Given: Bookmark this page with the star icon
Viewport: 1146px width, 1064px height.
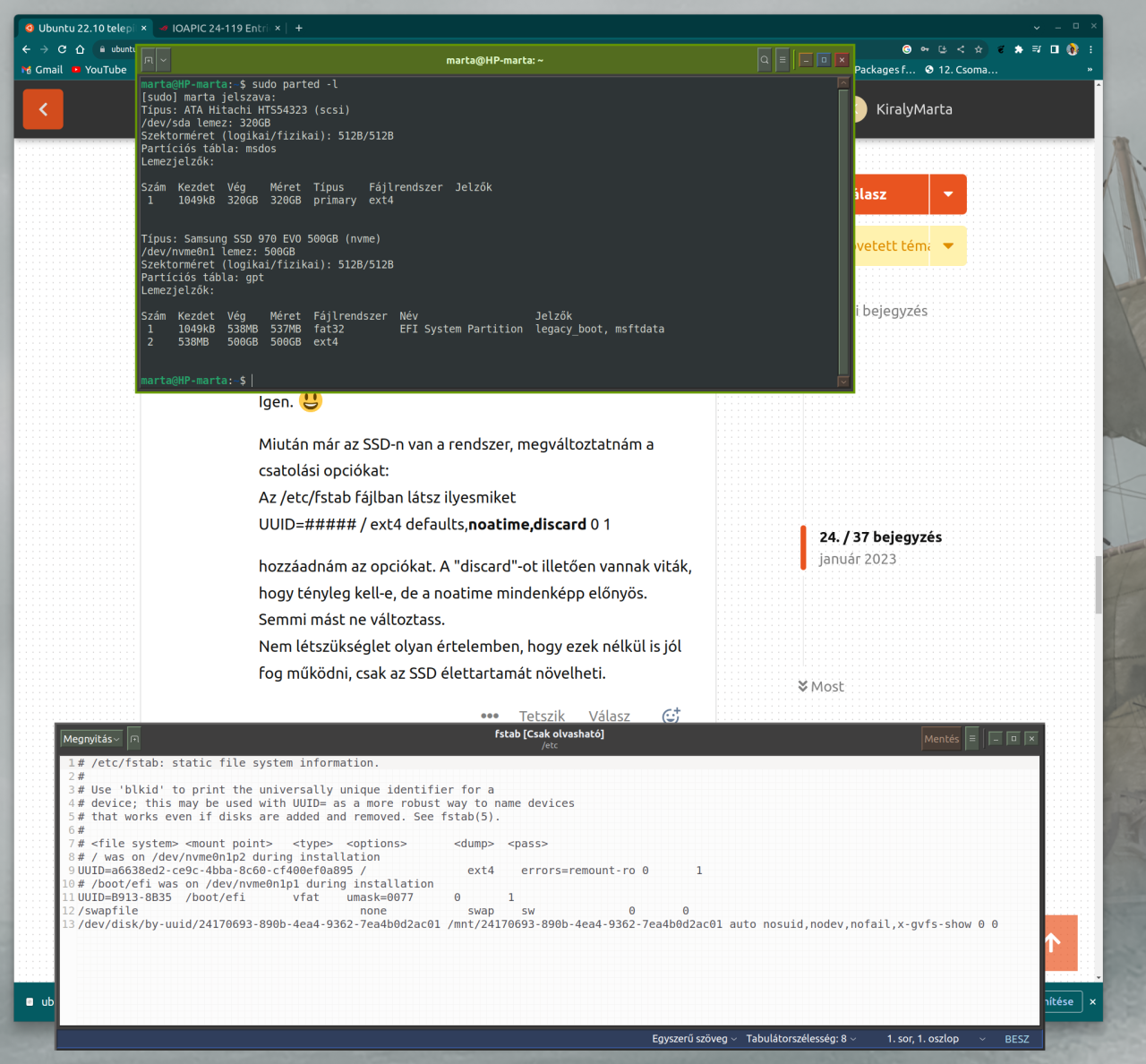Looking at the screenshot, I should (x=979, y=49).
